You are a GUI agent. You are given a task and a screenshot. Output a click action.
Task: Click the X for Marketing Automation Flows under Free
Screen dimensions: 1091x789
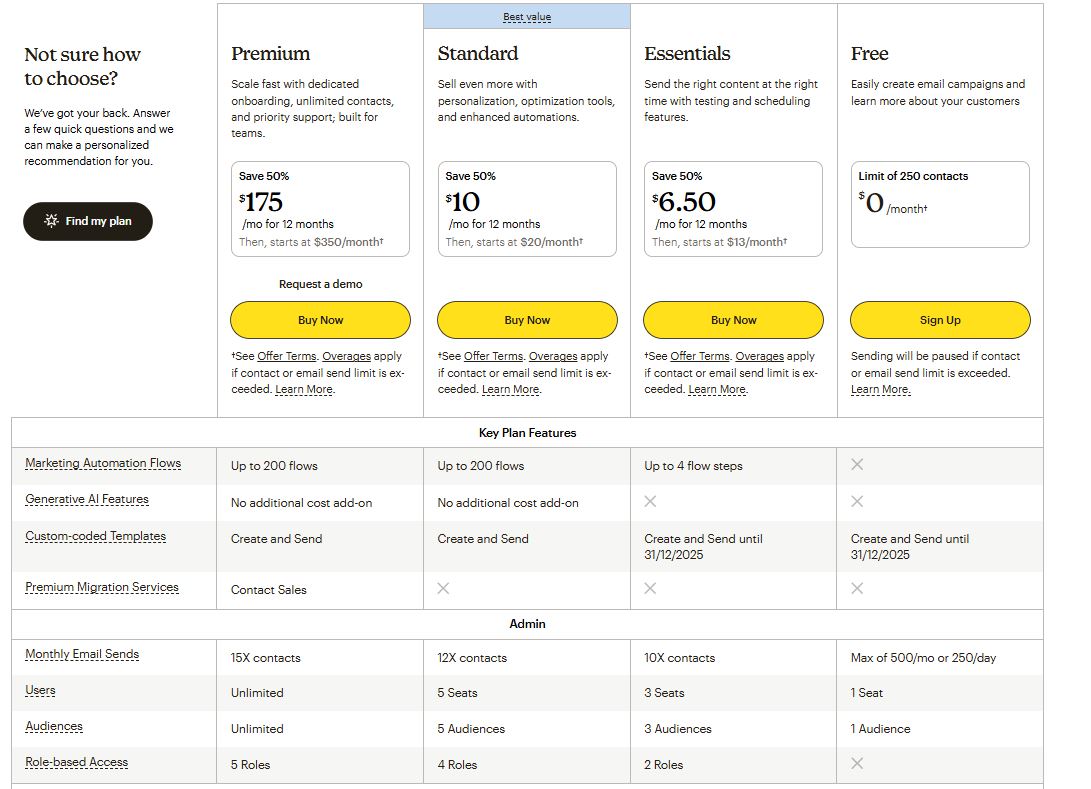click(857, 465)
